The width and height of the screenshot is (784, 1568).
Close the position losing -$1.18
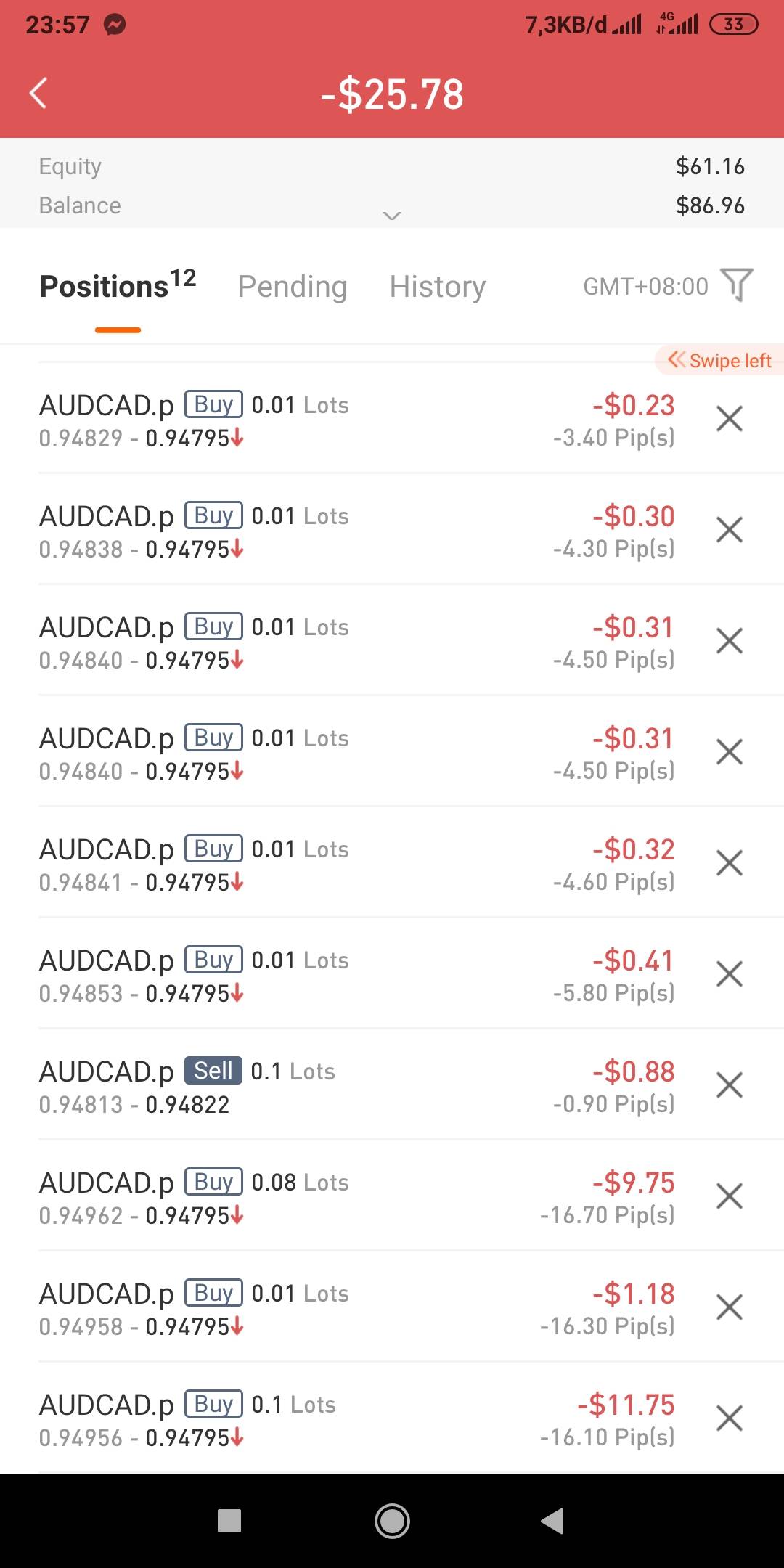tap(729, 1307)
